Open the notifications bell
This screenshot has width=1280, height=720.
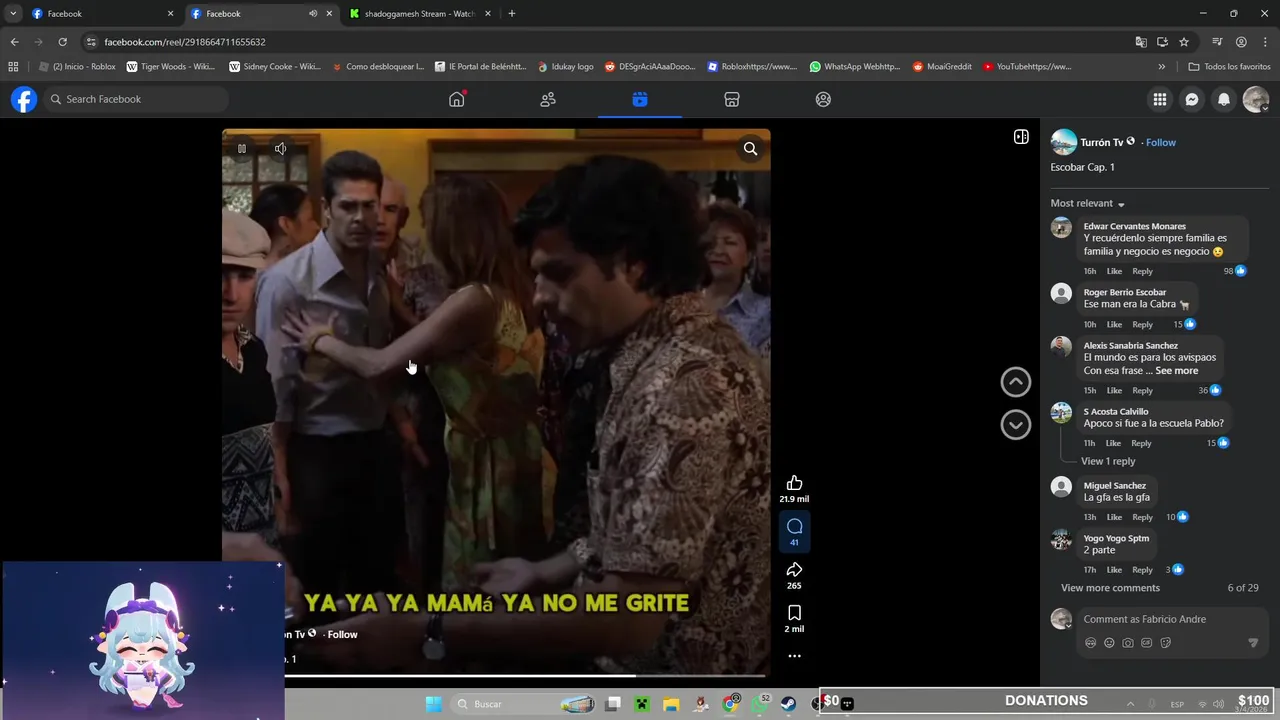[1224, 99]
